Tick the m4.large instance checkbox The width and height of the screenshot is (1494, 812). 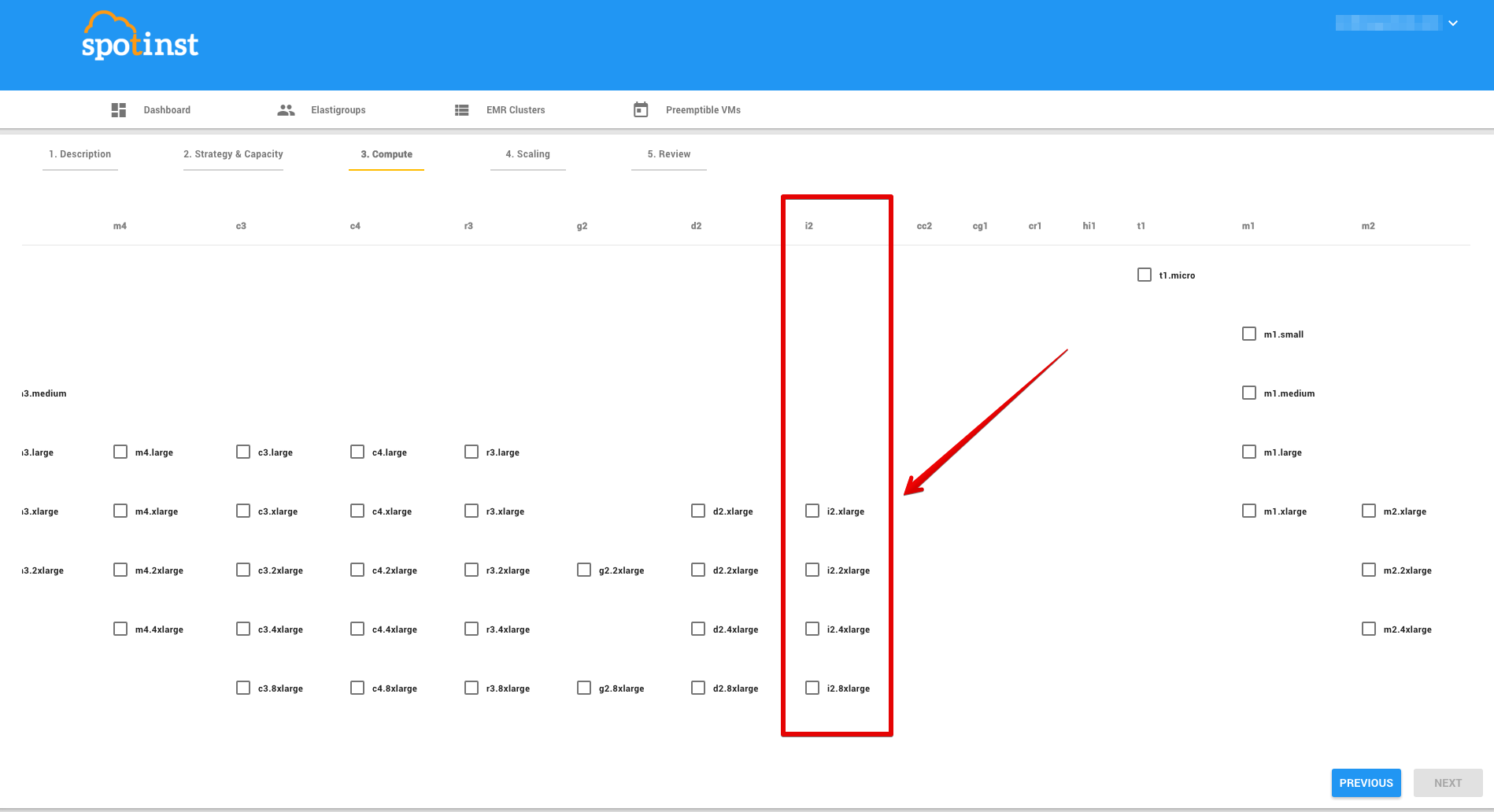120,452
